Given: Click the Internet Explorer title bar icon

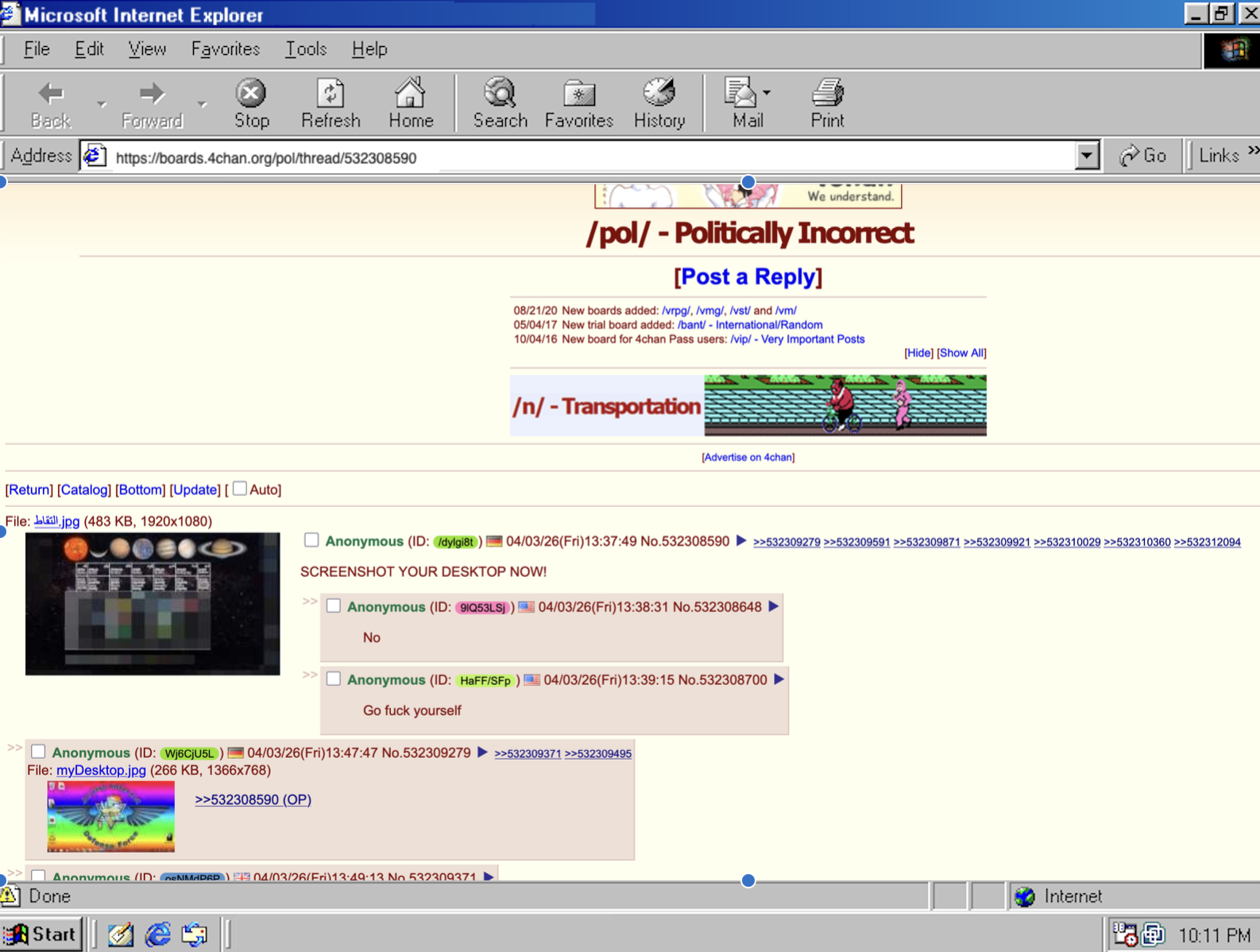Looking at the screenshot, I should click(10, 14).
